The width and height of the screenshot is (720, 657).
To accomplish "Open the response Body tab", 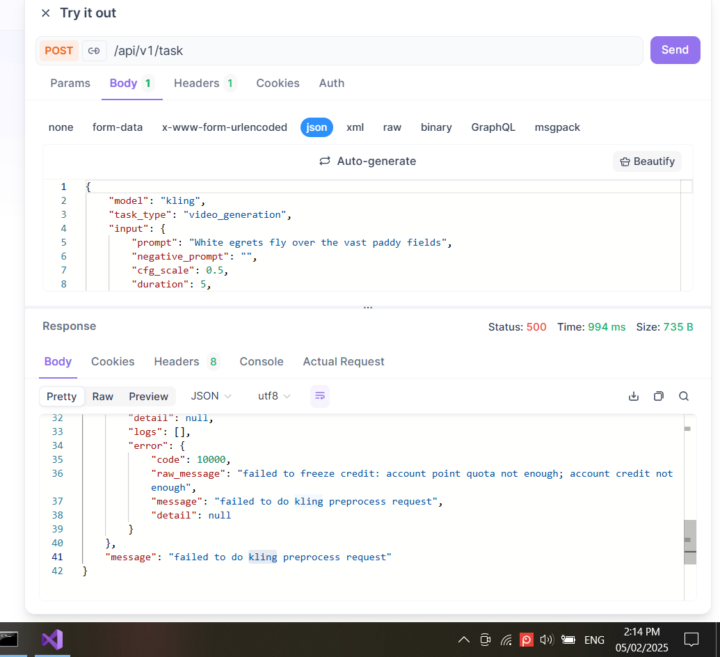I will pyautogui.click(x=58, y=362).
